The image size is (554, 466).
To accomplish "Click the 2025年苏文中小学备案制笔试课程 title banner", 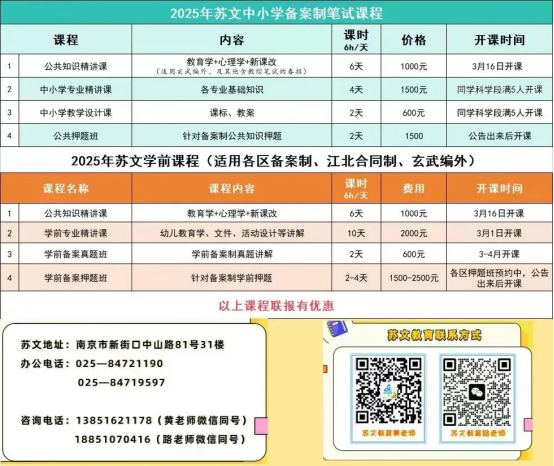I will pyautogui.click(x=277, y=13).
